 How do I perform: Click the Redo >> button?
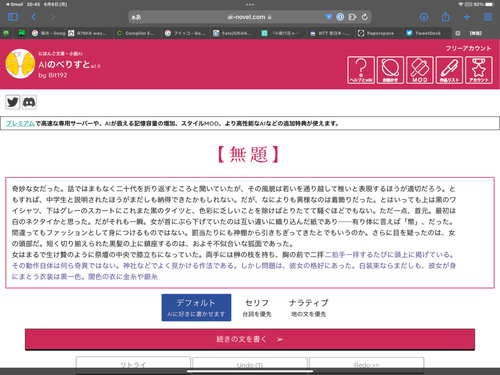point(367,365)
